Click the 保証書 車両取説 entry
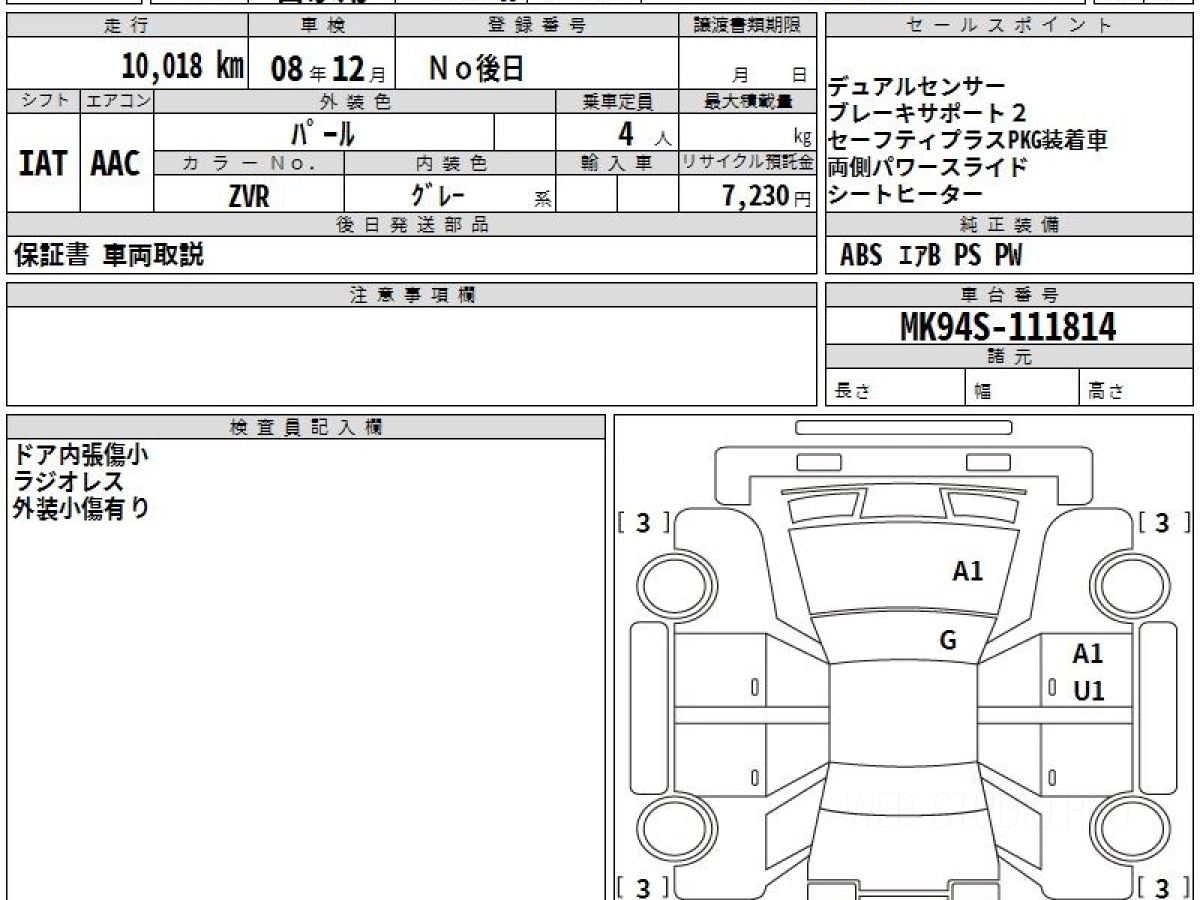This screenshot has width=1200, height=900. click(109, 255)
